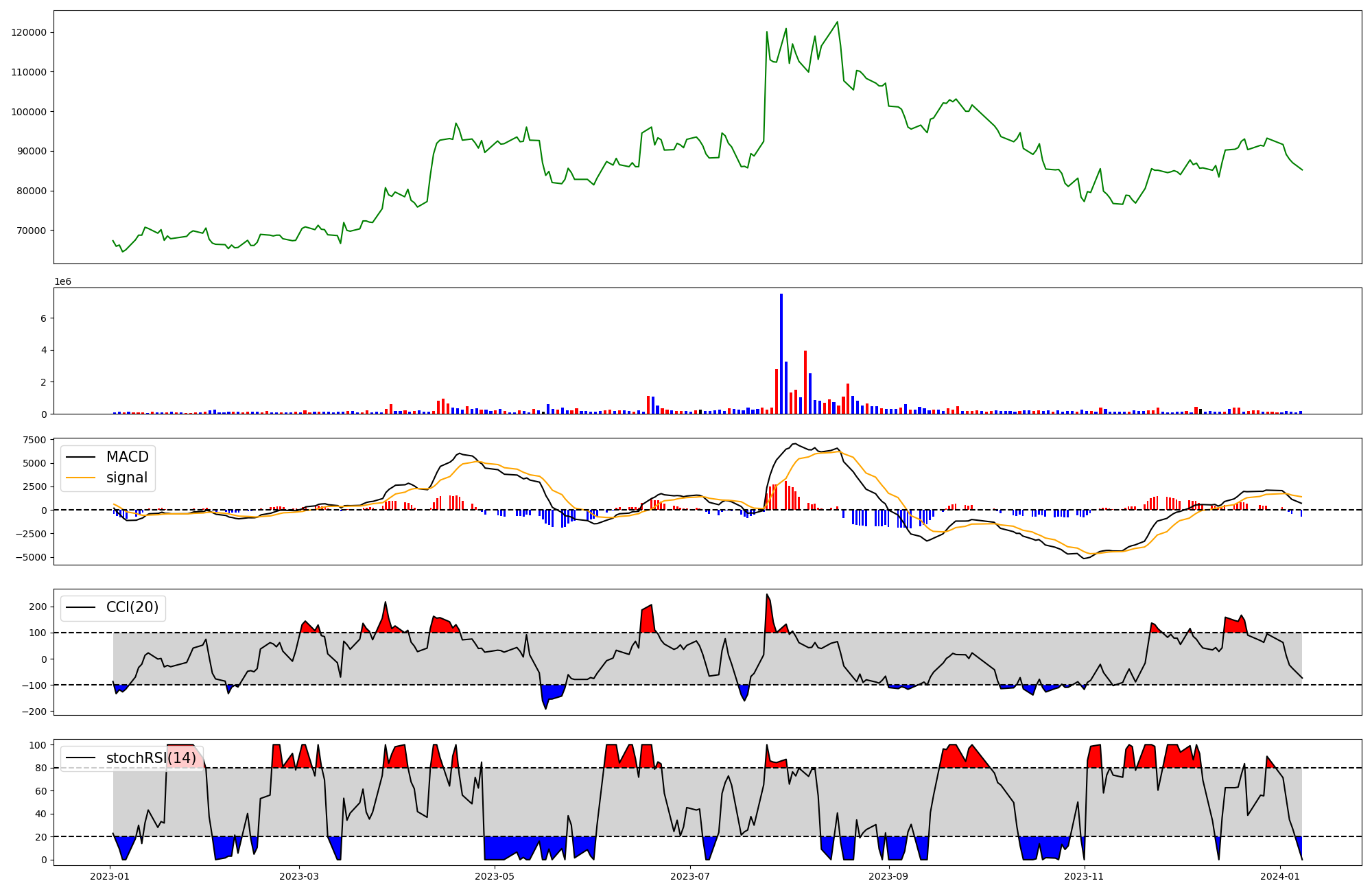
Task: Click the 2023-07 x-axis date label
Action: click(689, 876)
